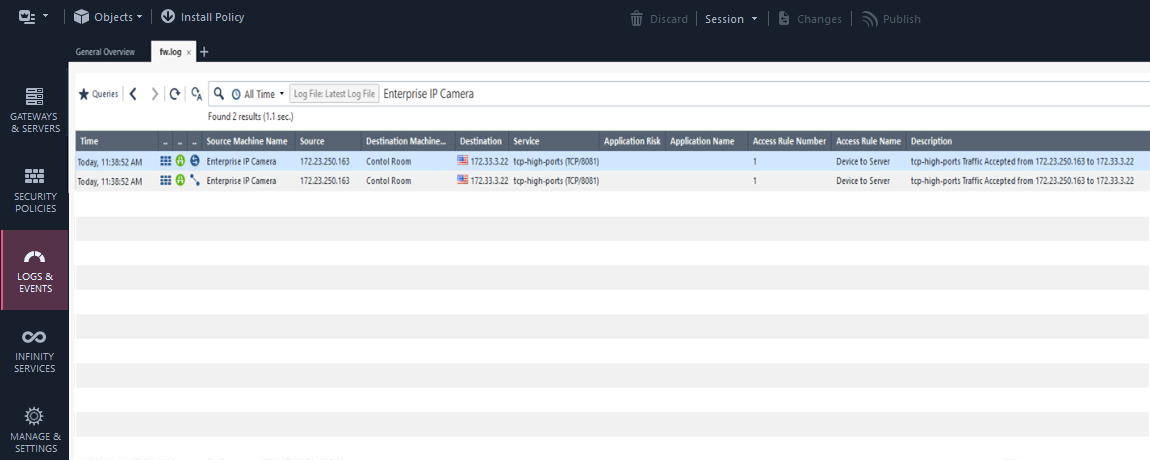Click green accept icon in first row
The width and height of the screenshot is (1150, 460).
point(180,161)
